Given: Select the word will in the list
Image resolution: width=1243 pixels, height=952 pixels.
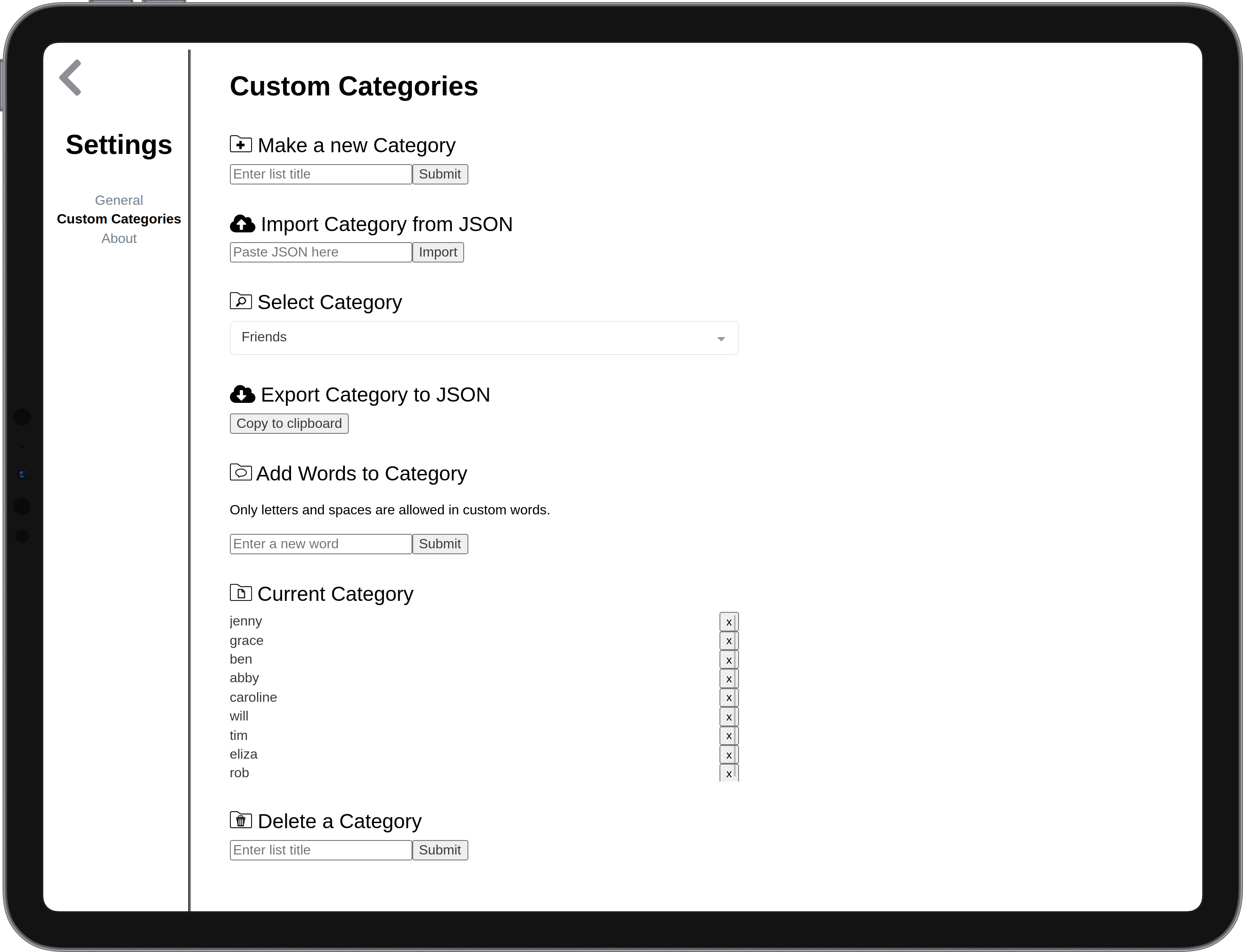Looking at the screenshot, I should pos(239,716).
